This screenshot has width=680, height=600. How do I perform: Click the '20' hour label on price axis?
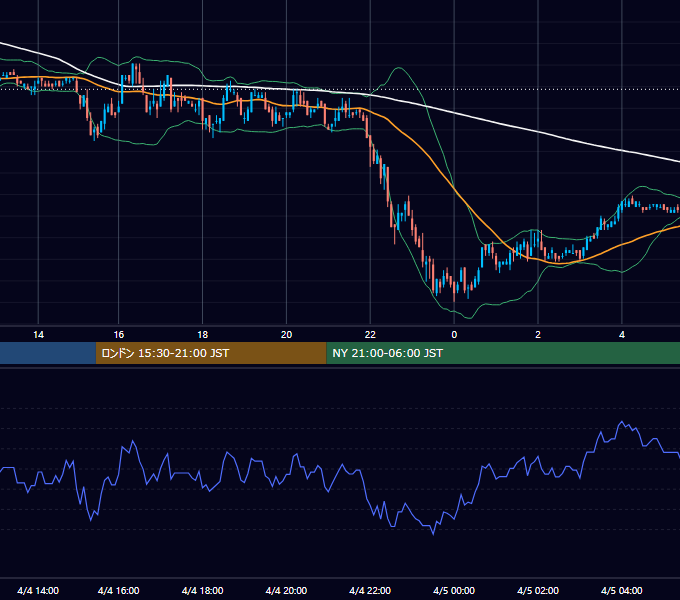tap(286, 335)
